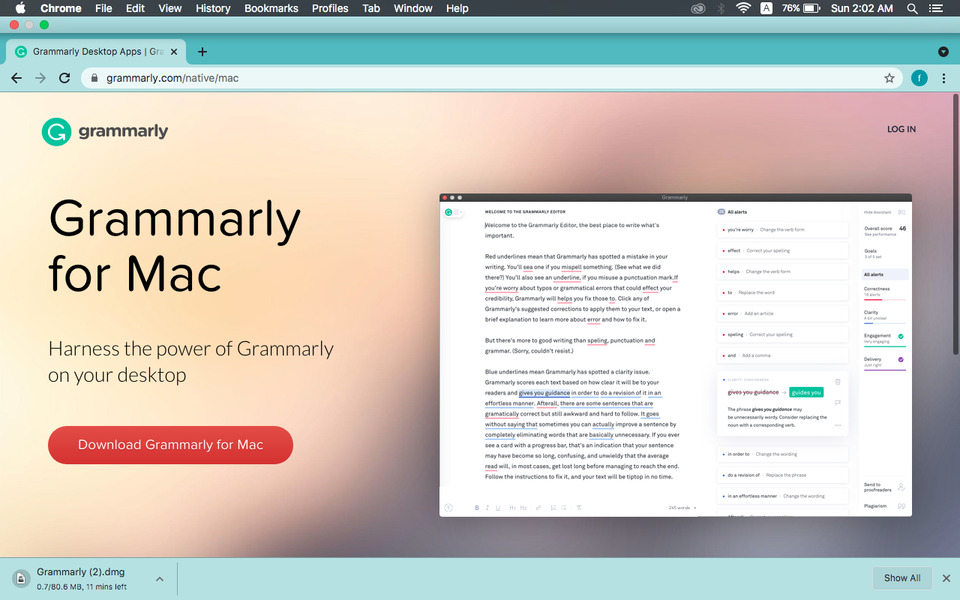Viewport: 960px width, 600px height.
Task: Open the File menu
Action: tap(103, 8)
